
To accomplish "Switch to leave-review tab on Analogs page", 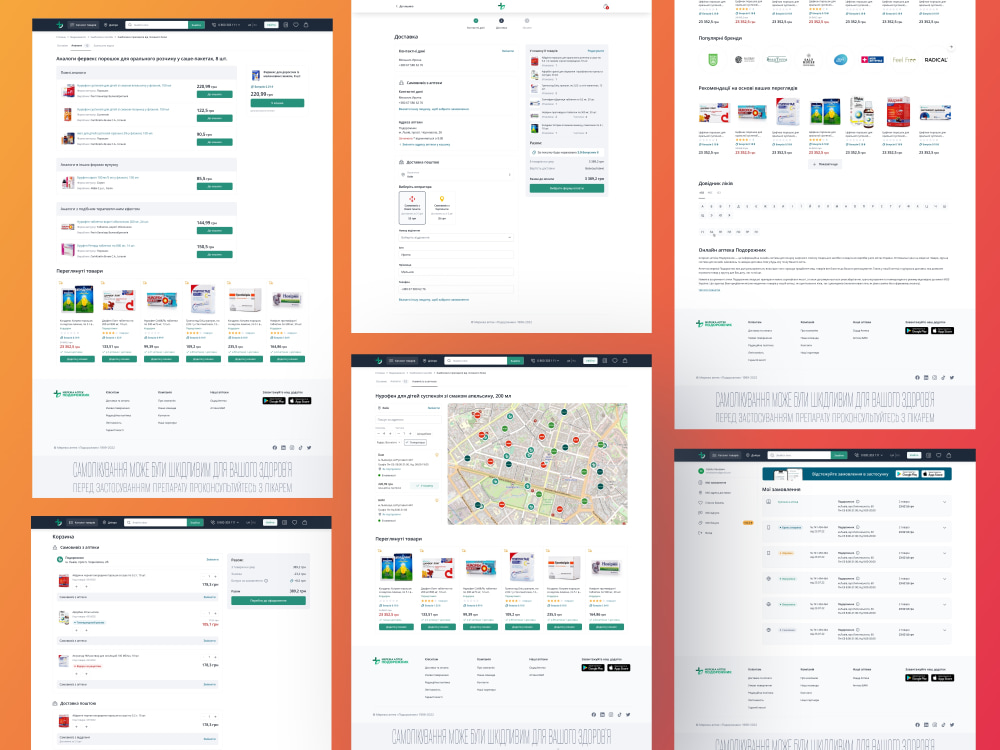I will pyautogui.click(x=104, y=46).
